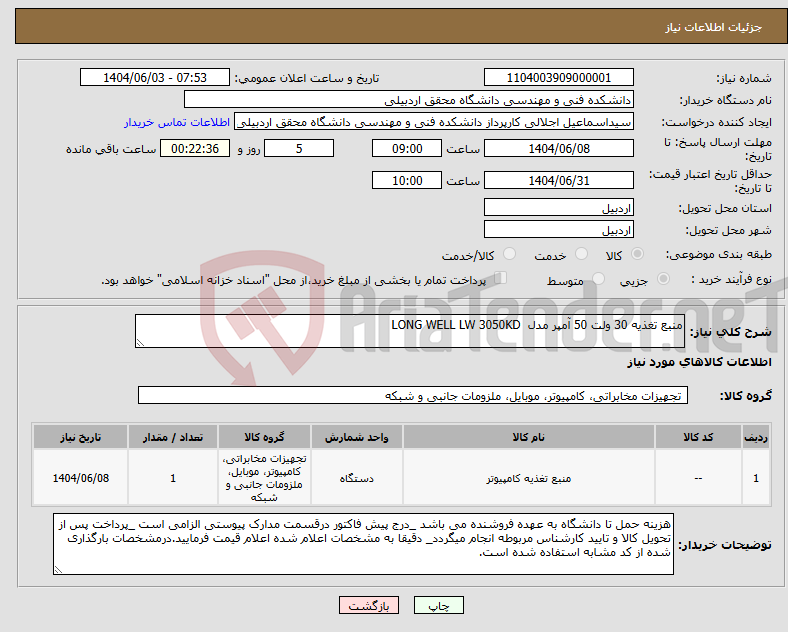Screen dimensions: 788x632
Task: Click the price validity time 10:00 field
Action: point(407,180)
